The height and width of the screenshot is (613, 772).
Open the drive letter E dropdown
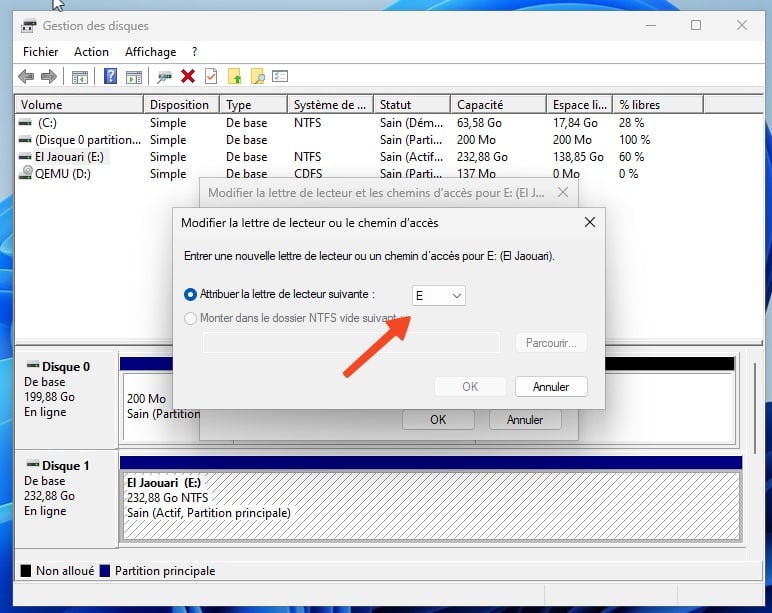click(x=438, y=295)
